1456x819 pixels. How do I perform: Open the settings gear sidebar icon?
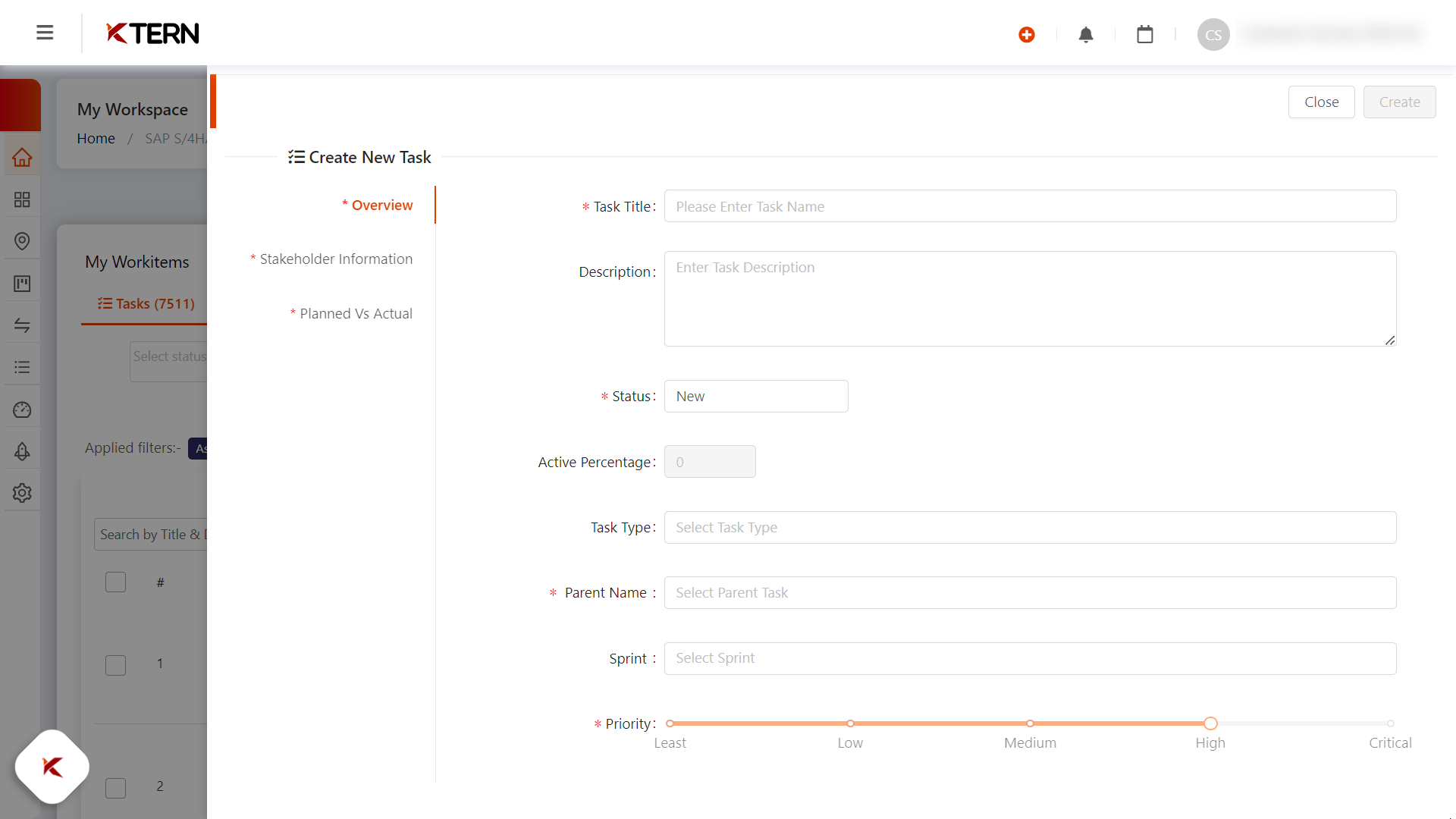point(22,493)
